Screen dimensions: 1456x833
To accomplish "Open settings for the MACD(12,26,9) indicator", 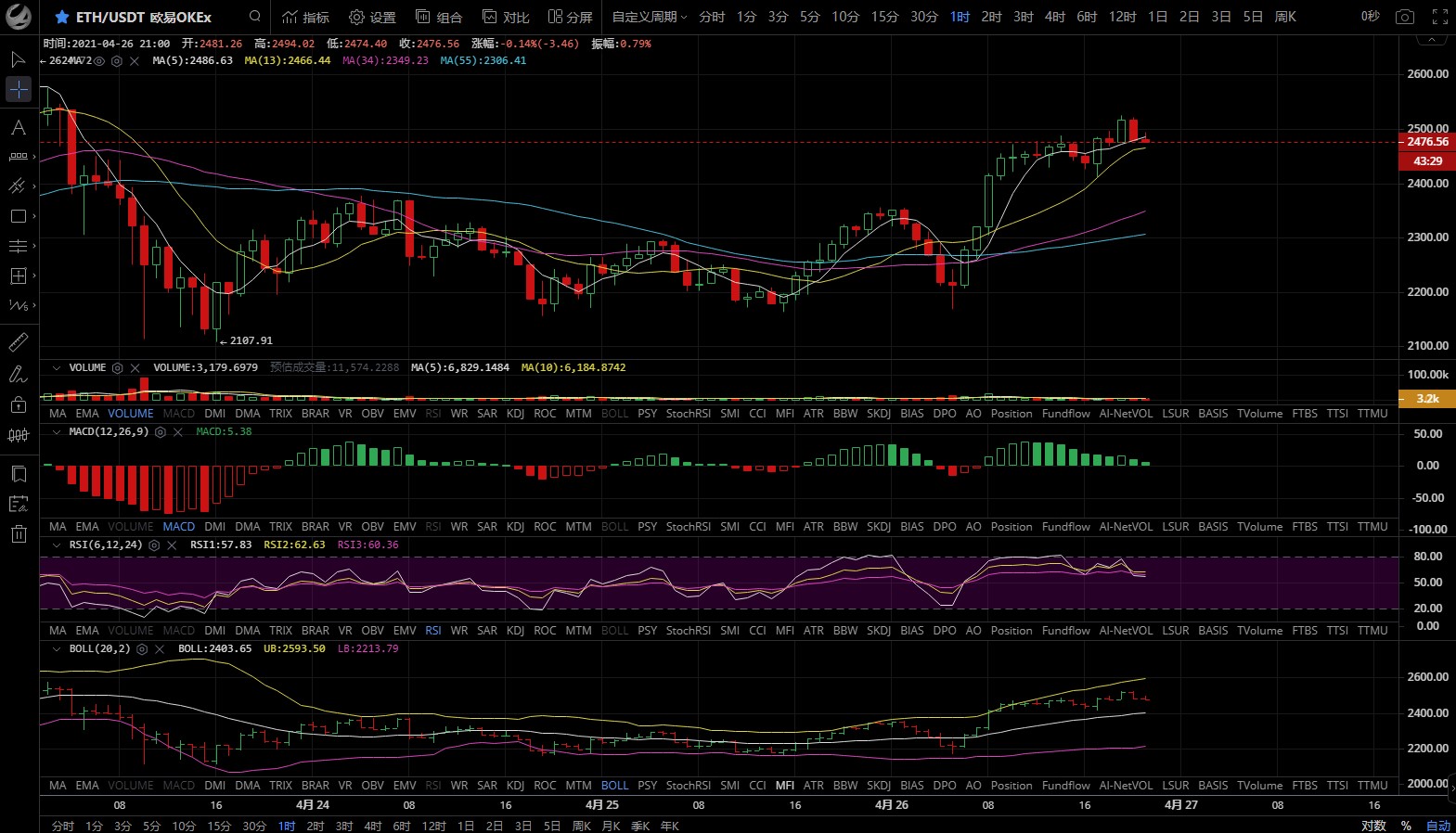I will tap(161, 432).
